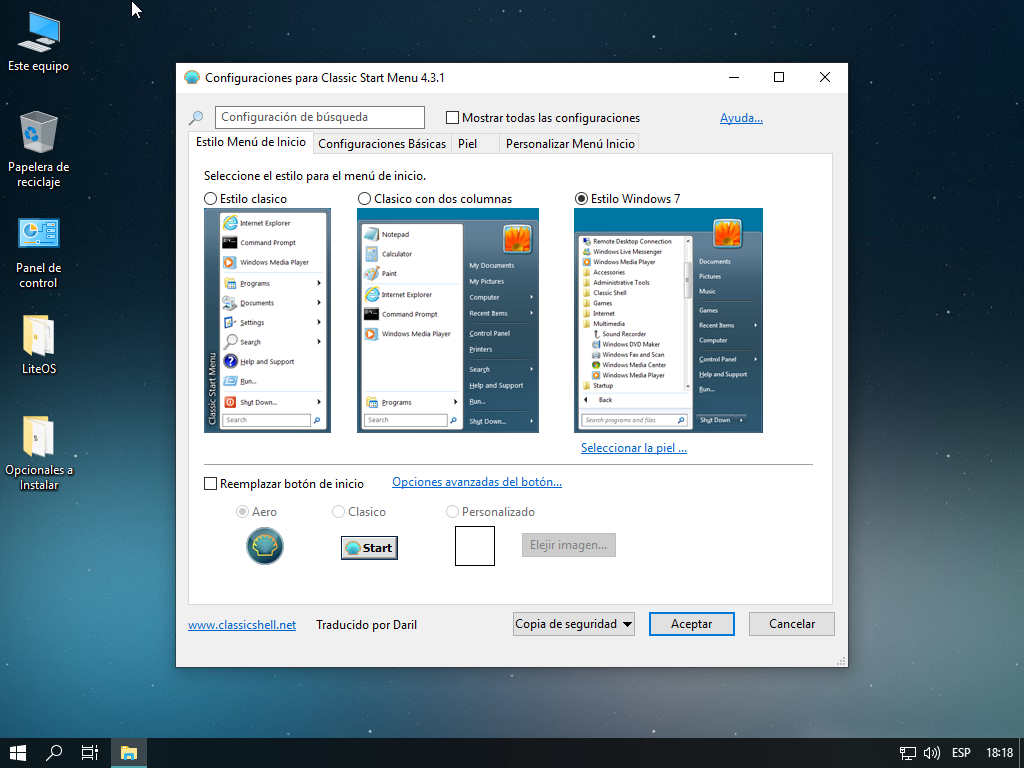Open Copia de seguridad dropdown

(573, 624)
